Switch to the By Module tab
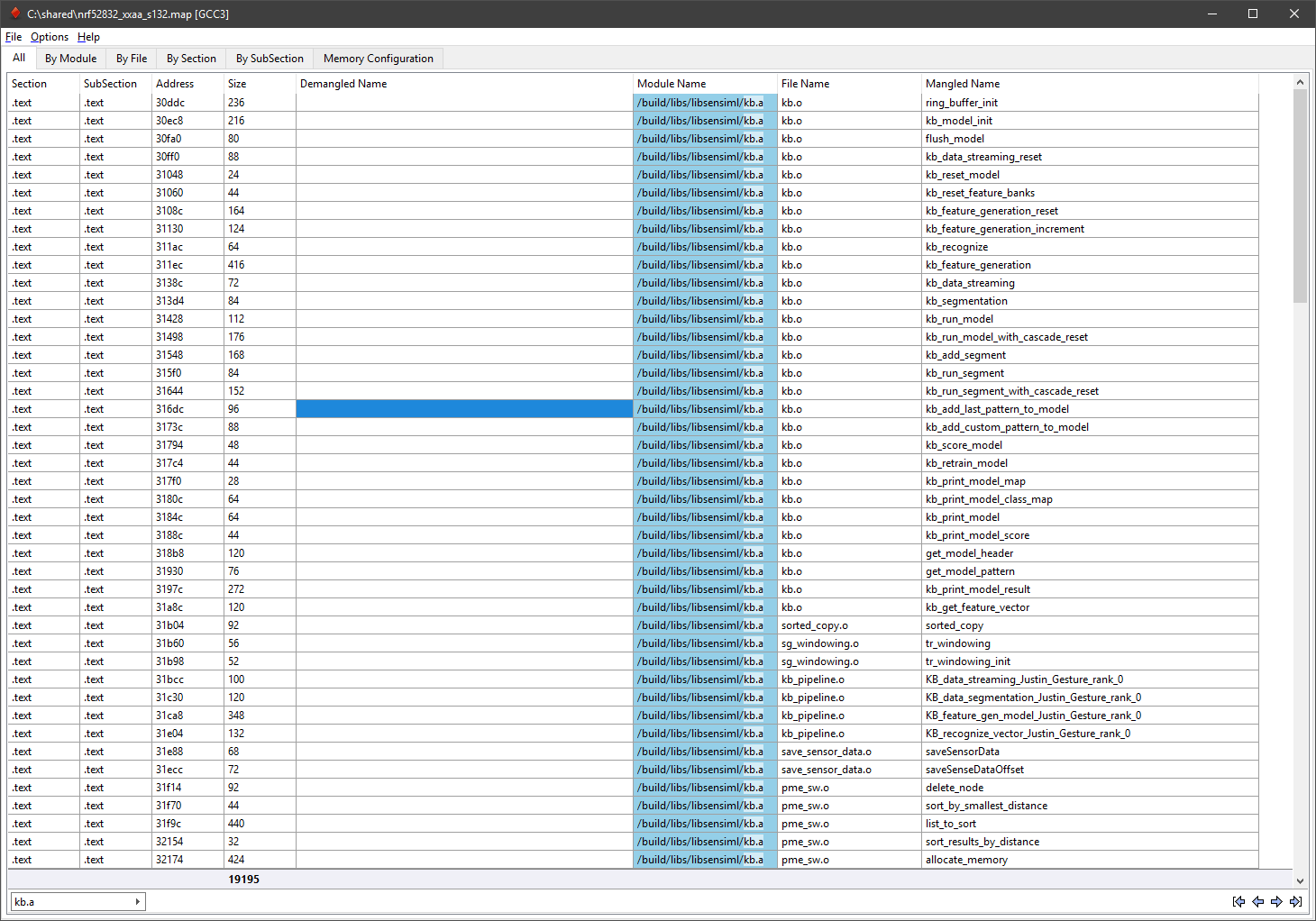Screen dimensions: 1316x921 [x=70, y=59]
